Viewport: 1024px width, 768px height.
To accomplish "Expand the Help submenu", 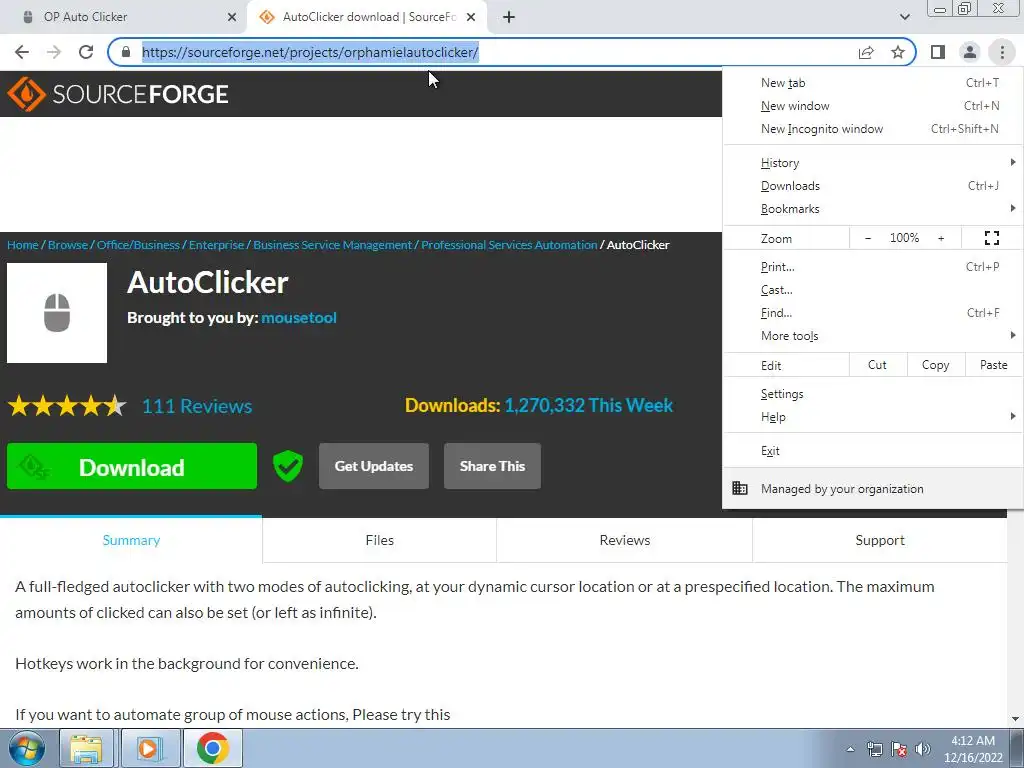I will 872,417.
